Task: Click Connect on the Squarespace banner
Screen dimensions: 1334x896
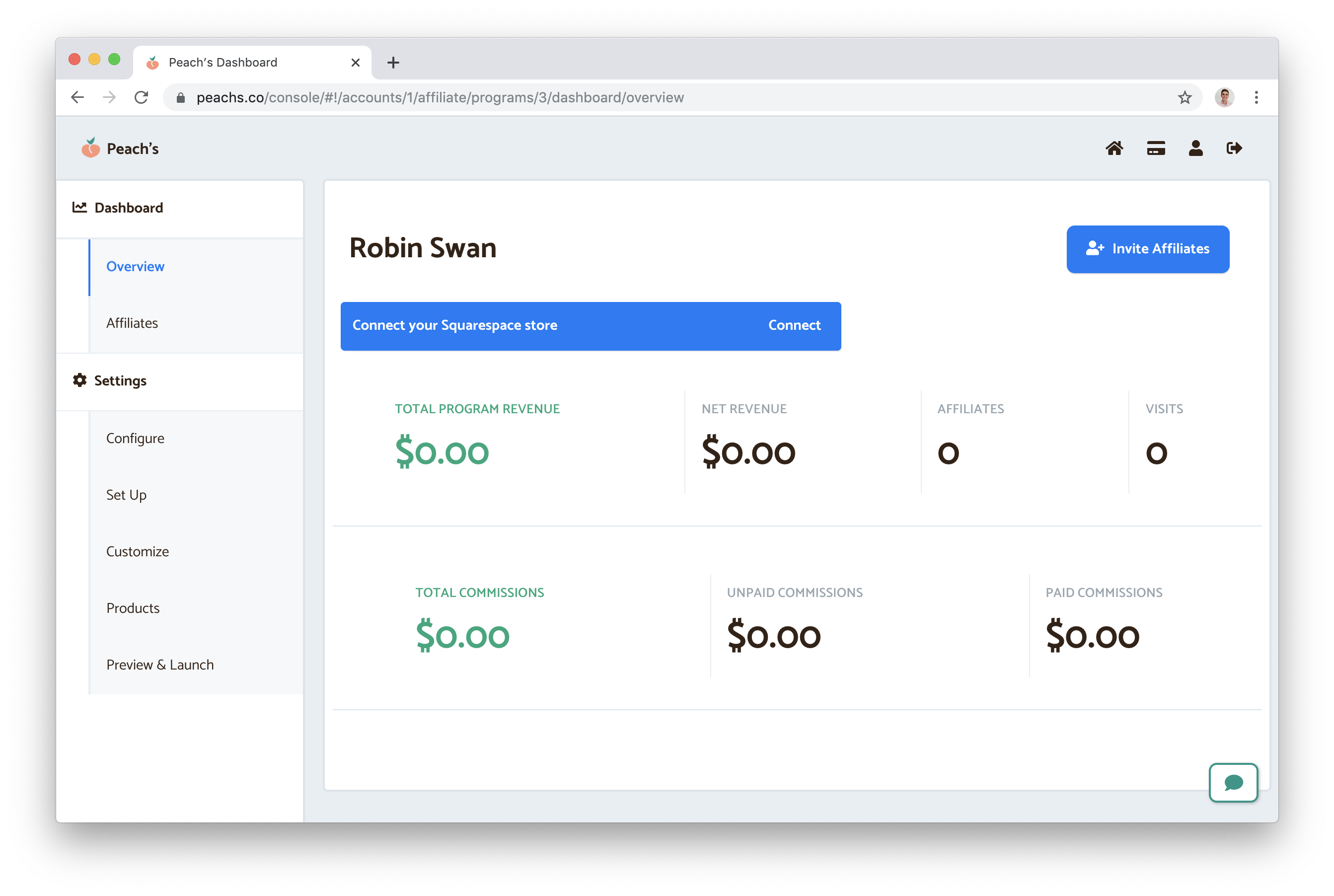Action: coord(794,326)
